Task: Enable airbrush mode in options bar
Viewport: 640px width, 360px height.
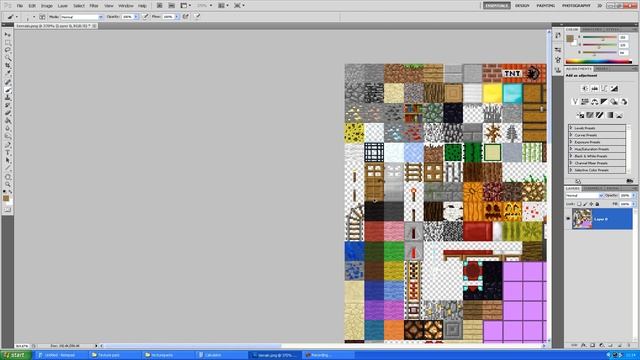Action: pyautogui.click(x=186, y=17)
